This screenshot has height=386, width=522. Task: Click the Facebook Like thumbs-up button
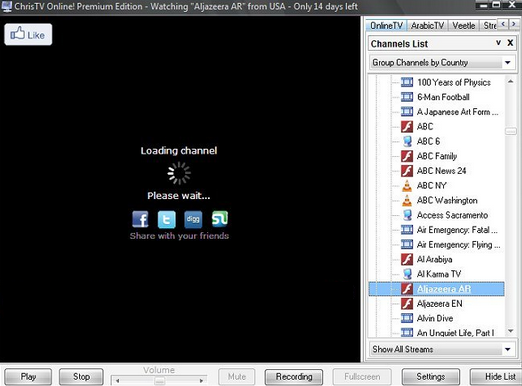point(28,34)
